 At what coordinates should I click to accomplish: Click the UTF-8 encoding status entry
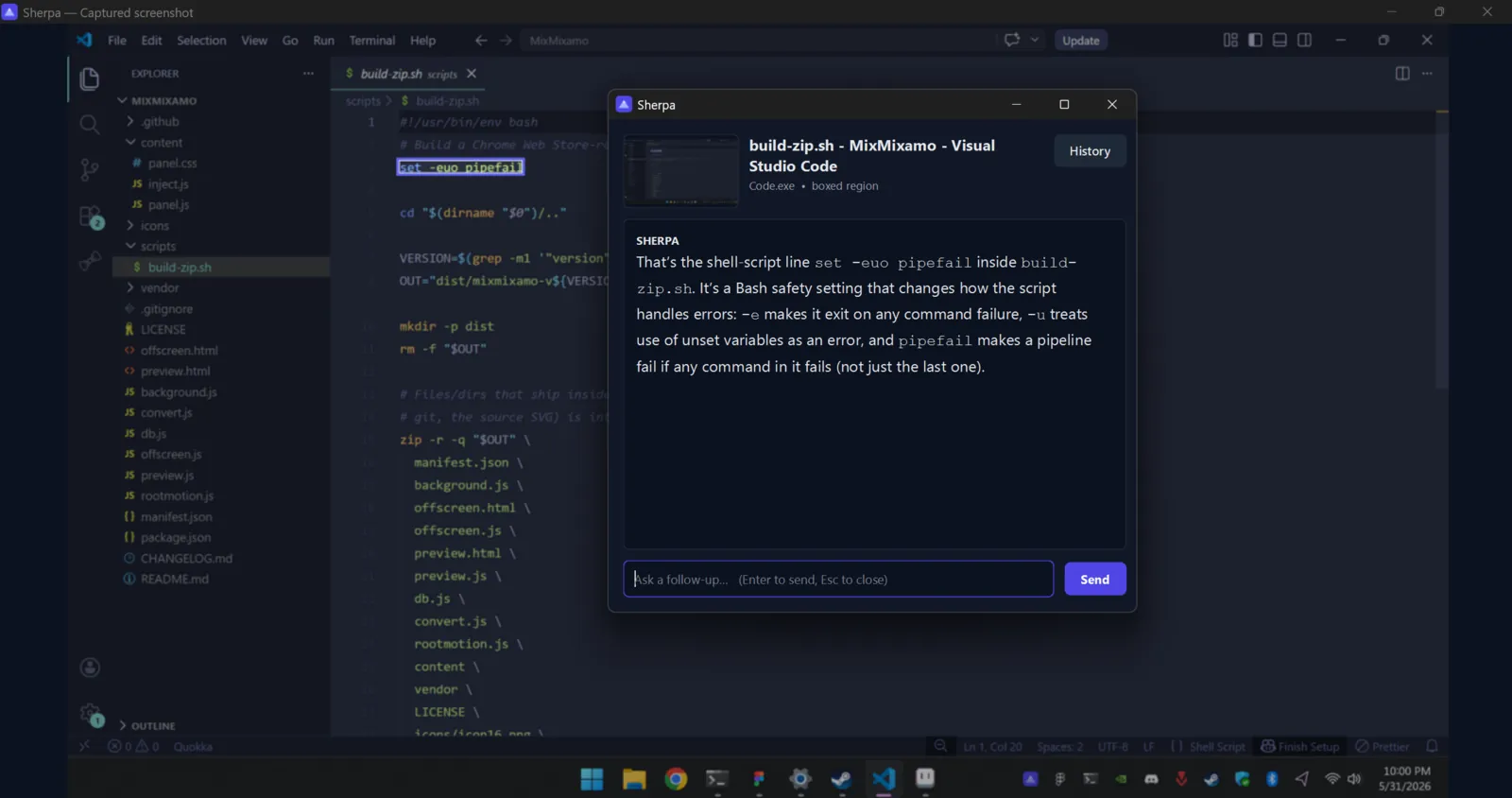click(x=1112, y=746)
